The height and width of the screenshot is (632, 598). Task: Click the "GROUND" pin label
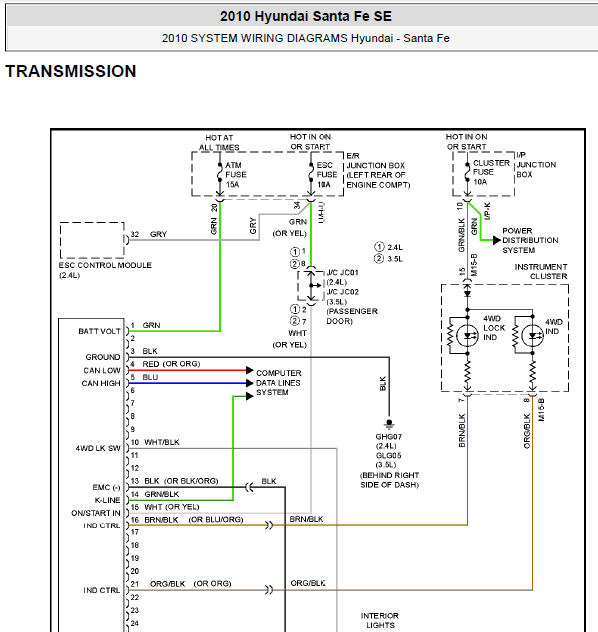coord(103,357)
